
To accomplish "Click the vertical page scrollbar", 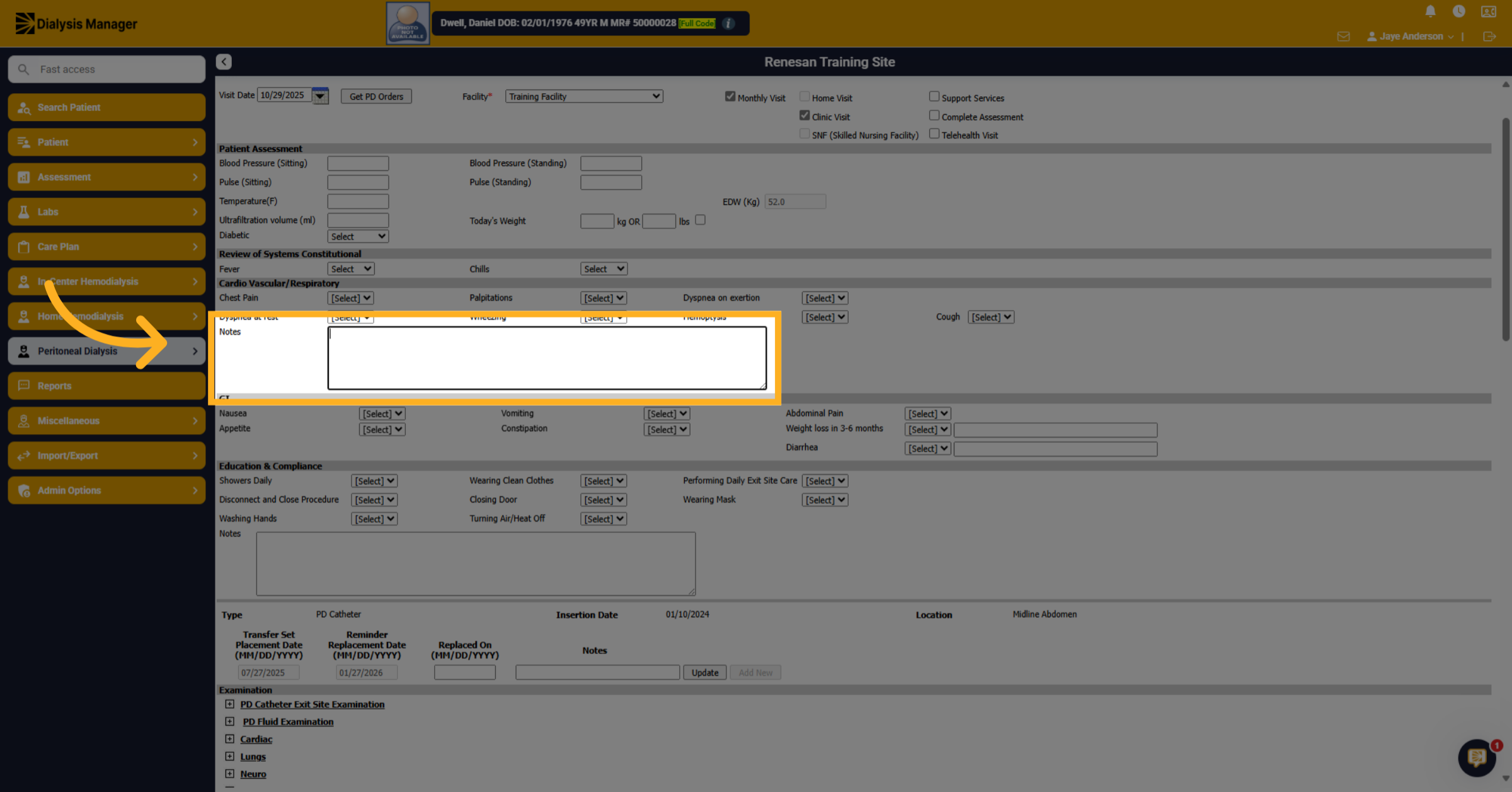I will coord(1505,230).
